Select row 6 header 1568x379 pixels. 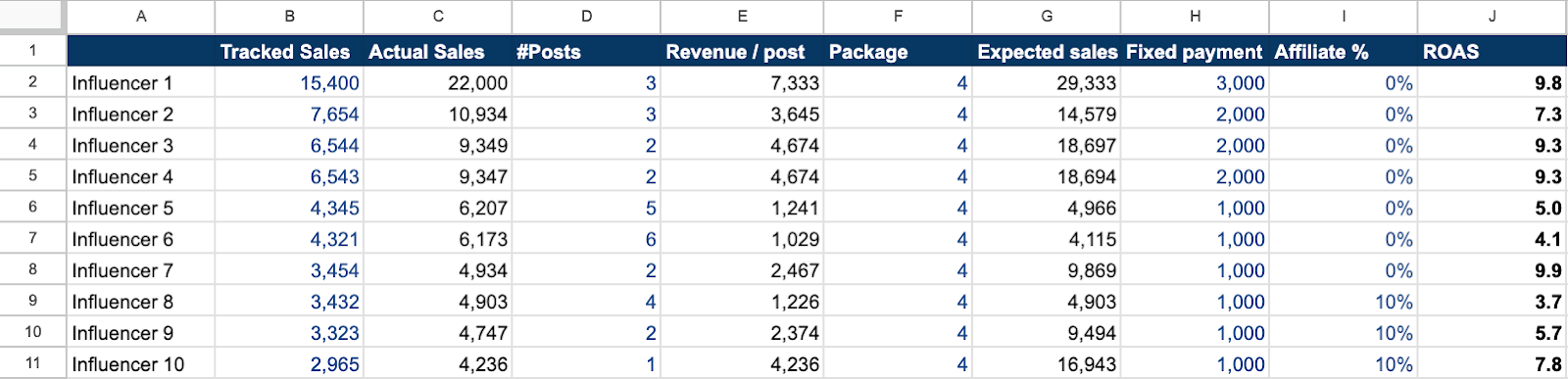[32, 207]
